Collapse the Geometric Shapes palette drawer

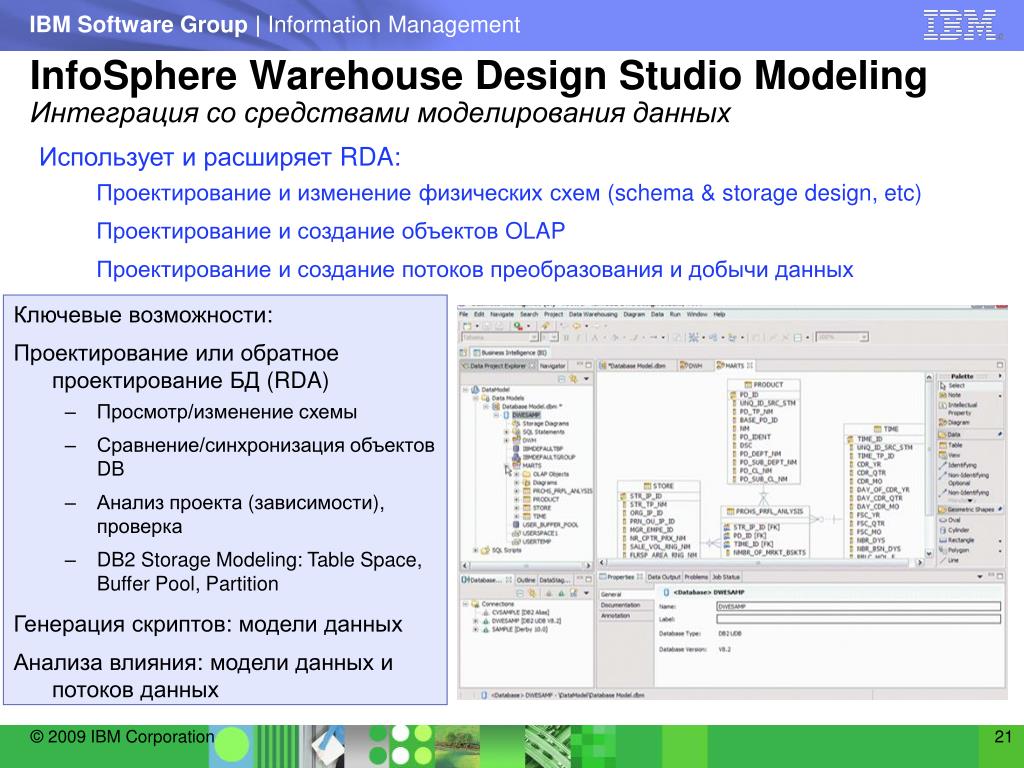click(x=970, y=509)
